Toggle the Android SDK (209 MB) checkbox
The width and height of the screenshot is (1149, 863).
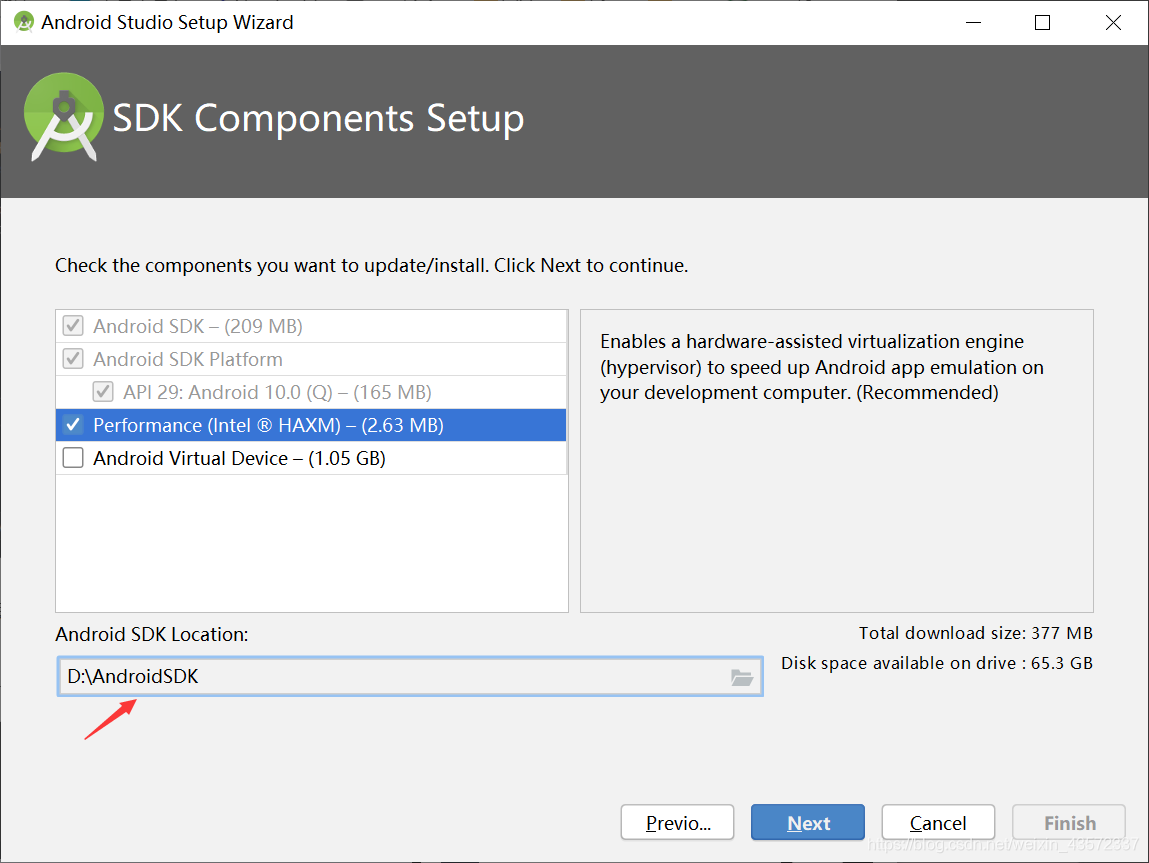point(73,326)
